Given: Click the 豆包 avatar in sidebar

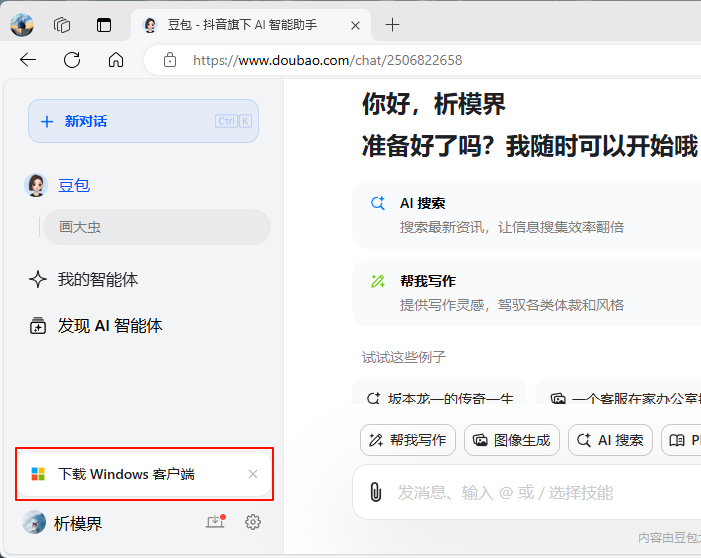Looking at the screenshot, I should (36, 185).
